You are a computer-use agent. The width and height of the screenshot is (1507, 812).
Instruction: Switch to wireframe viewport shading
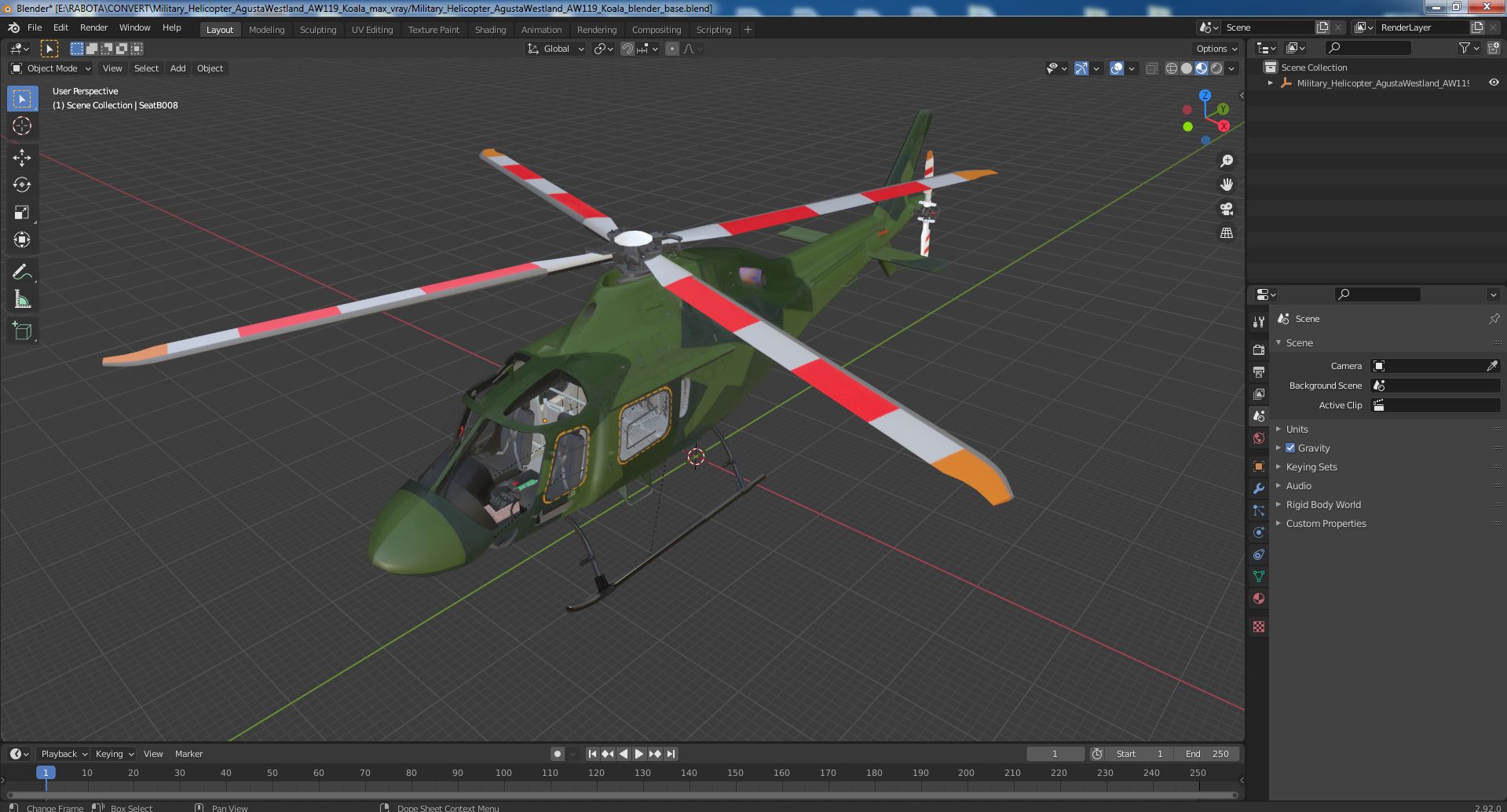coord(1172,68)
